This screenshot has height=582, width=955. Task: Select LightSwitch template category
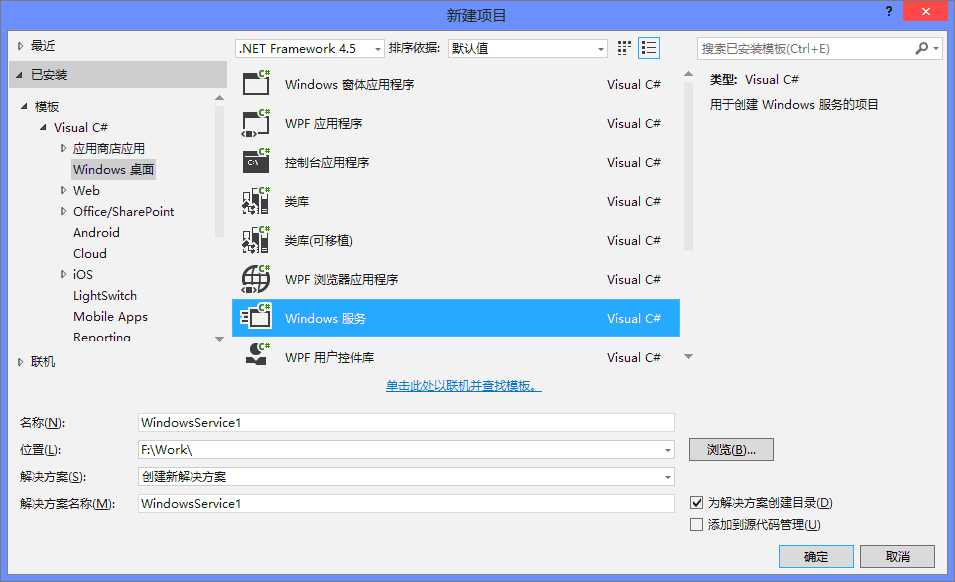(x=105, y=296)
